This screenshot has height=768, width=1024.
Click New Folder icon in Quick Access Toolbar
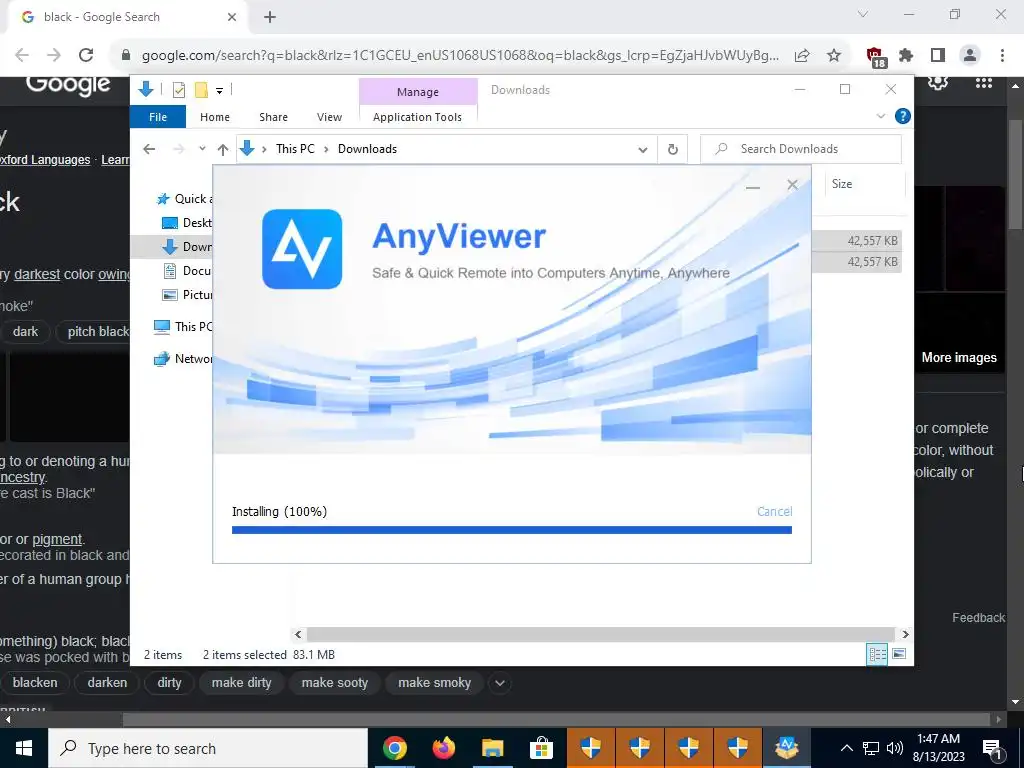(201, 90)
